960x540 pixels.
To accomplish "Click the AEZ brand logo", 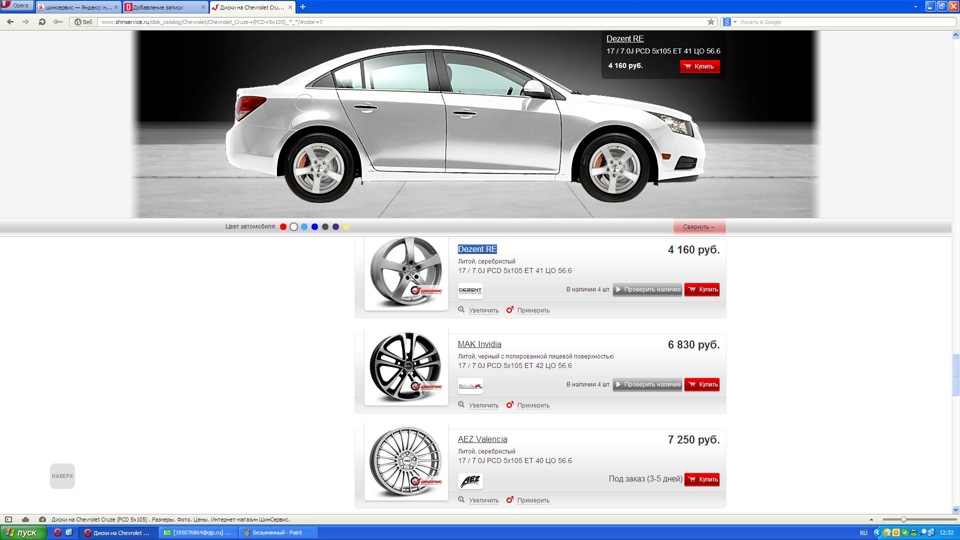I will (470, 481).
